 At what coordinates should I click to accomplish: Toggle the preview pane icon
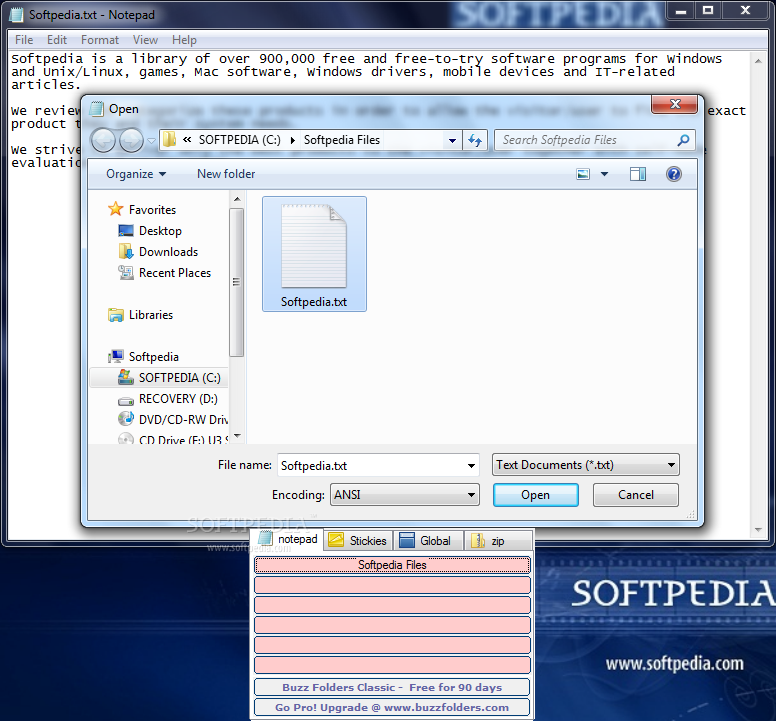pos(637,174)
